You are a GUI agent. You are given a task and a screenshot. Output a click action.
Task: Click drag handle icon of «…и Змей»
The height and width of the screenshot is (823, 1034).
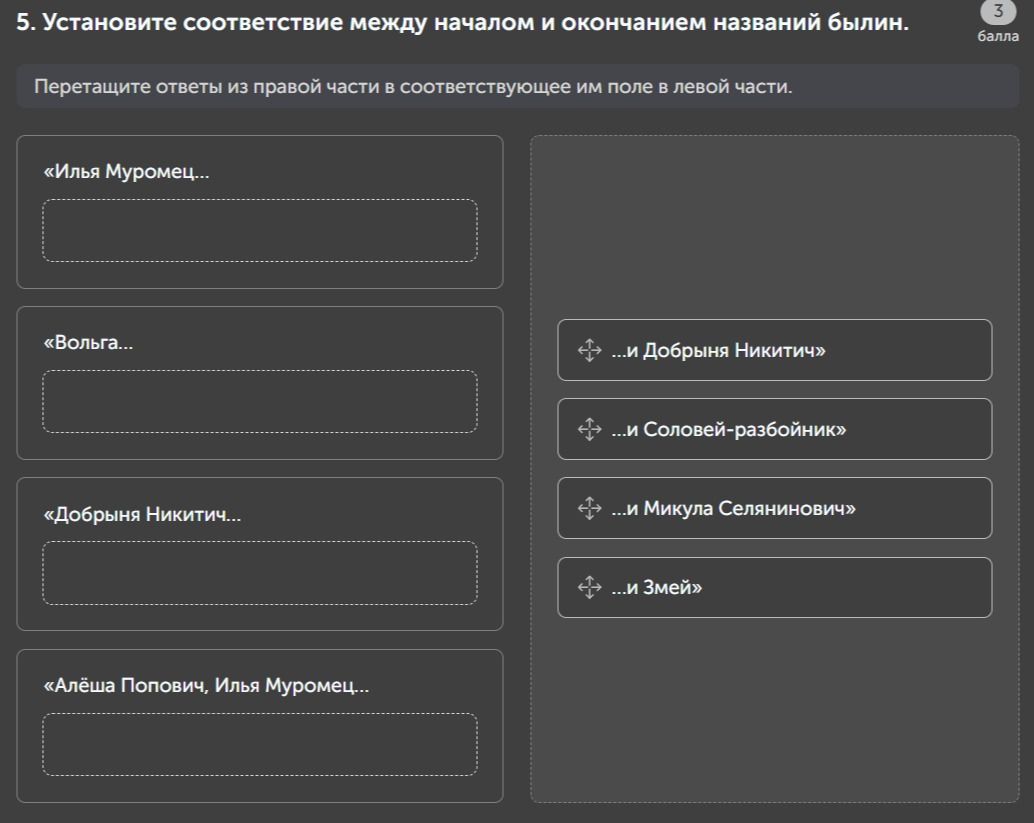click(589, 587)
